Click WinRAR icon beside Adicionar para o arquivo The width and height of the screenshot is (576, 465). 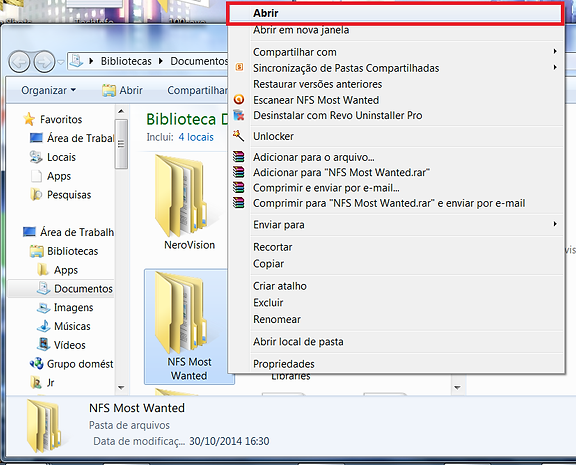pyautogui.click(x=239, y=157)
